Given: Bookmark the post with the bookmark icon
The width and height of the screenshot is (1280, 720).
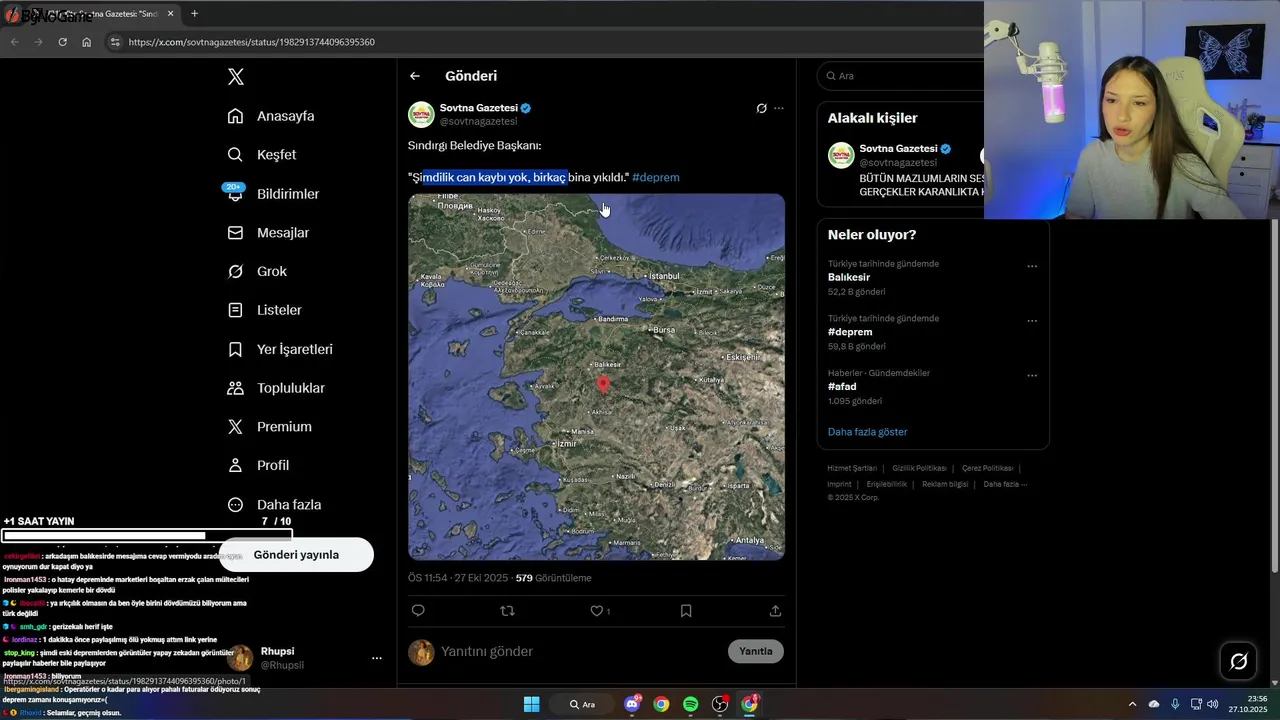Looking at the screenshot, I should pos(686,611).
